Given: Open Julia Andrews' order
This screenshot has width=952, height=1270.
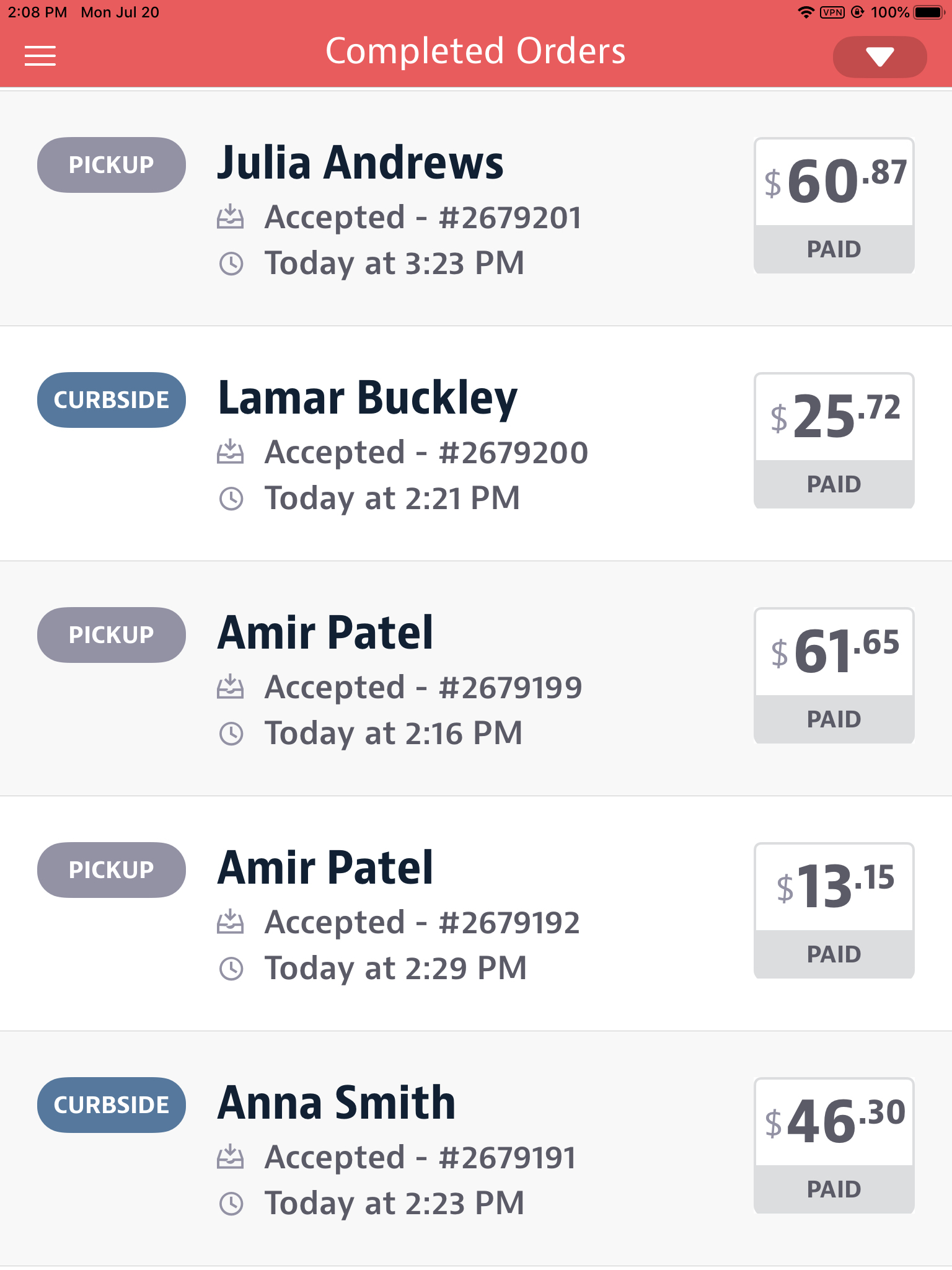Looking at the screenshot, I should click(360, 164).
